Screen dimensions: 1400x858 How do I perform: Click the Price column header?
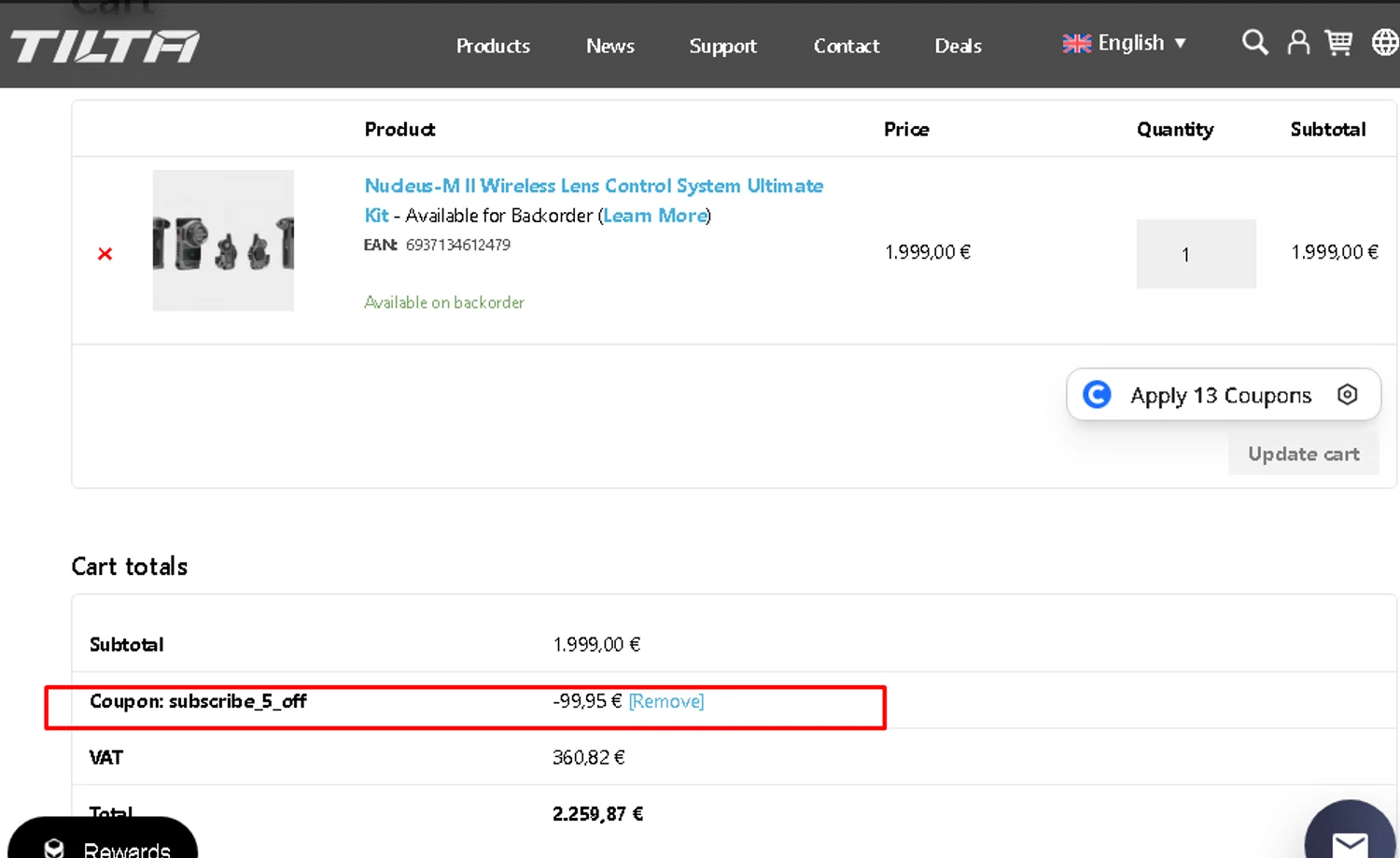click(906, 129)
